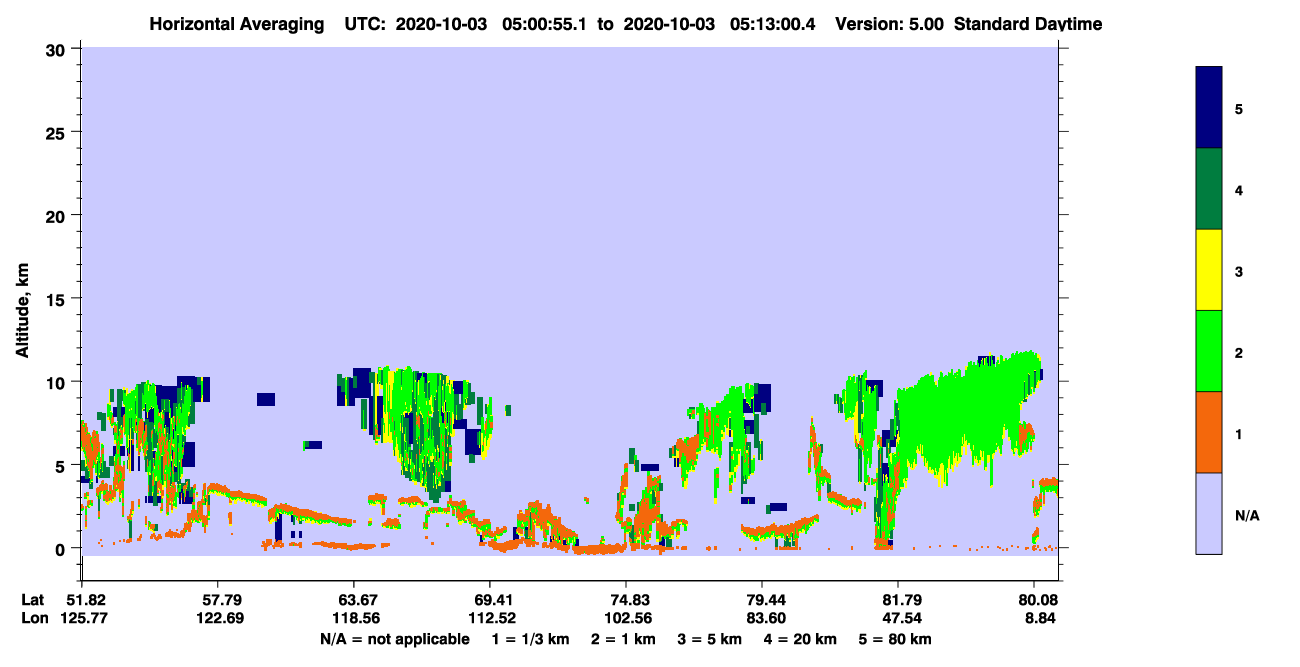Click the colorbar label 5
The image size is (1300, 667).
1239,108
